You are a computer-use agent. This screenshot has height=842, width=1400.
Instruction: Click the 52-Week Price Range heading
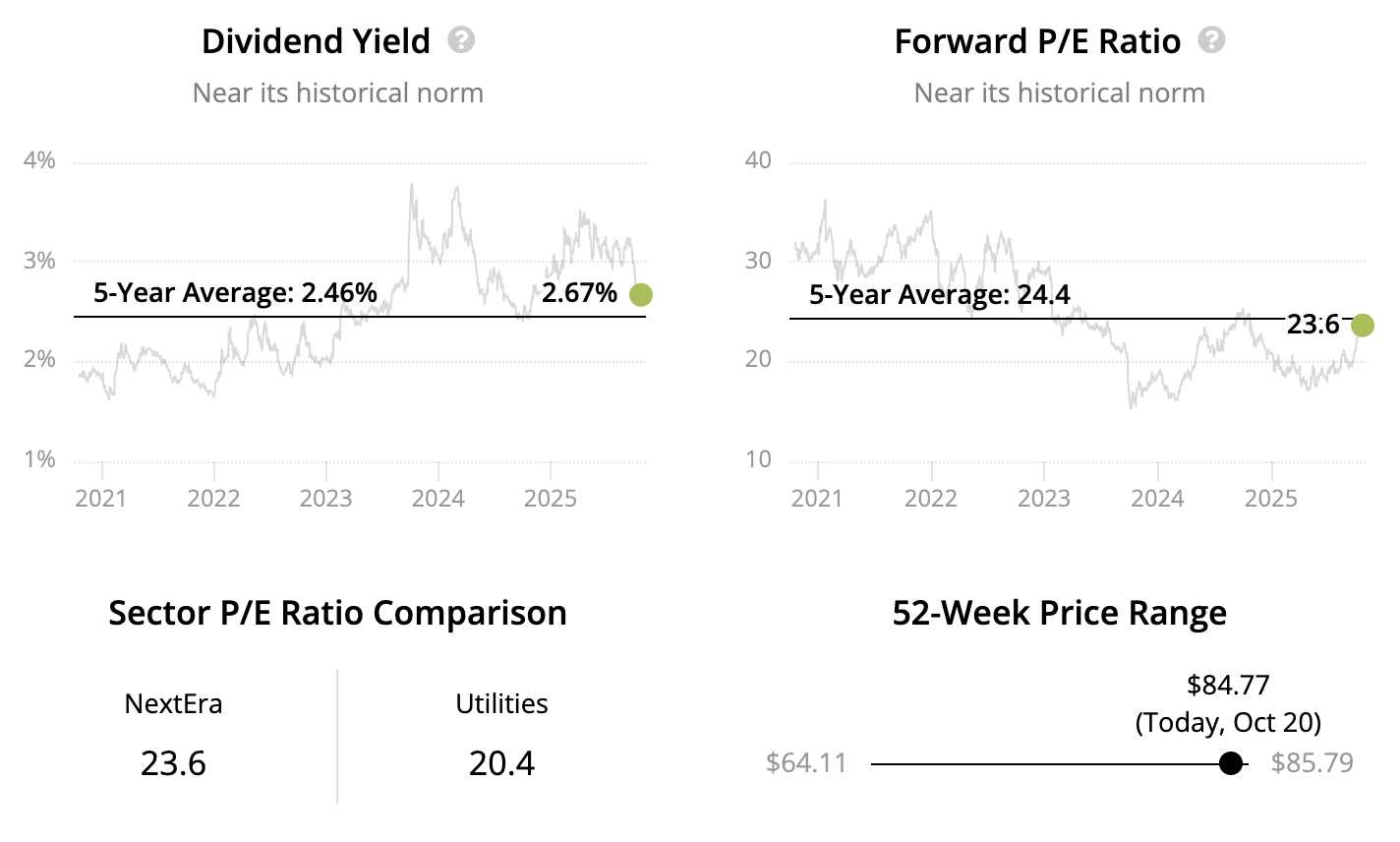pos(1059,613)
